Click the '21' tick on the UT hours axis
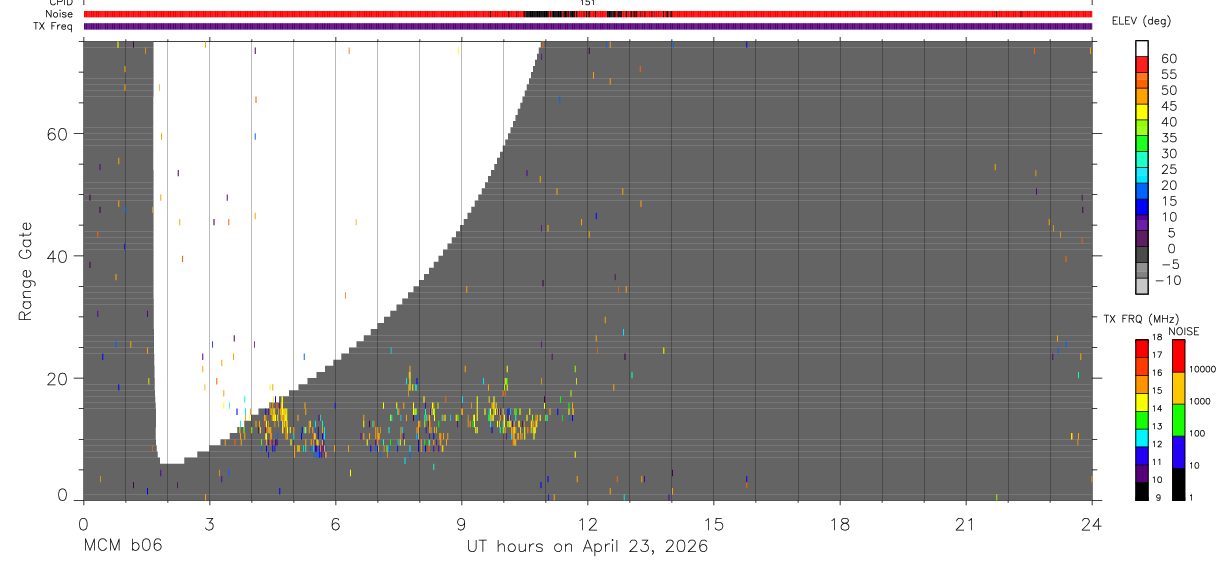The image size is (1228, 567). pos(965,525)
